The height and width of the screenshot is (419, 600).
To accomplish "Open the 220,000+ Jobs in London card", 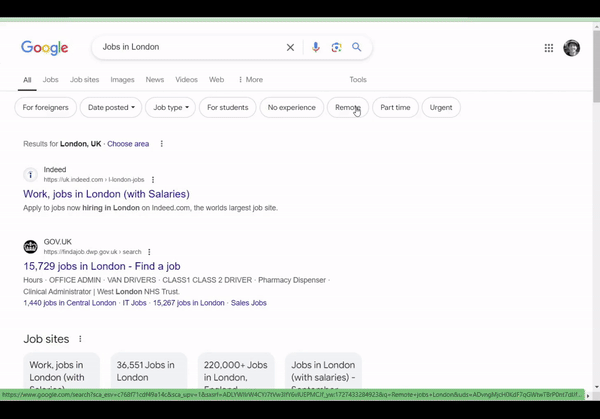I will (236, 371).
